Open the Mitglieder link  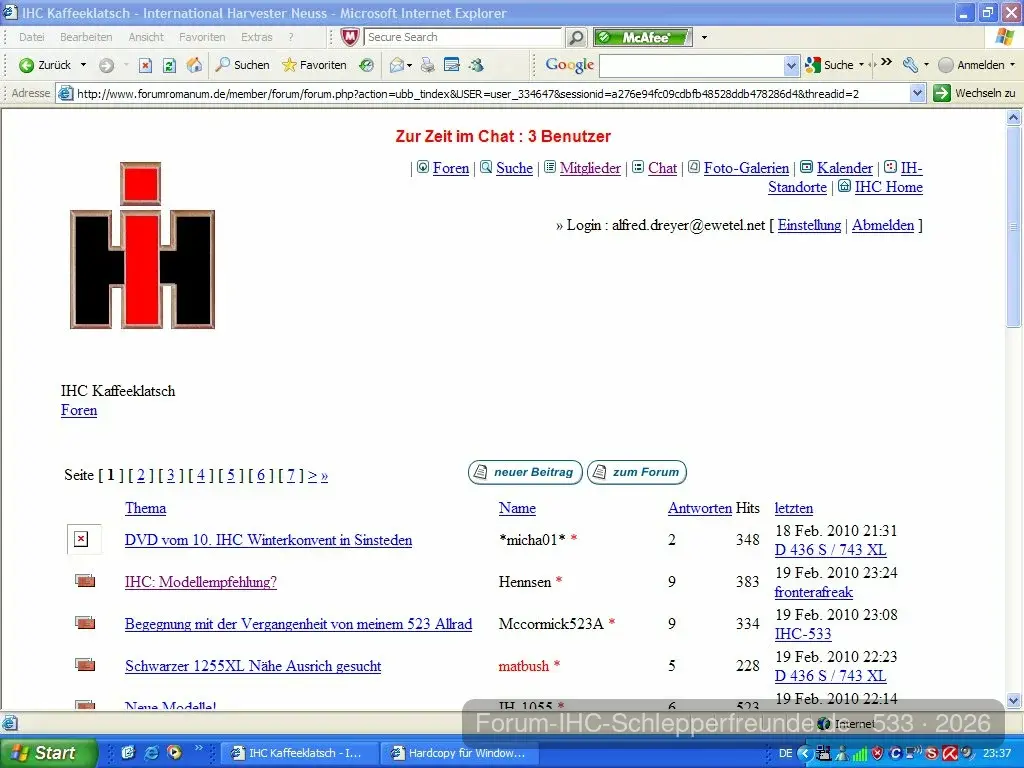point(590,168)
